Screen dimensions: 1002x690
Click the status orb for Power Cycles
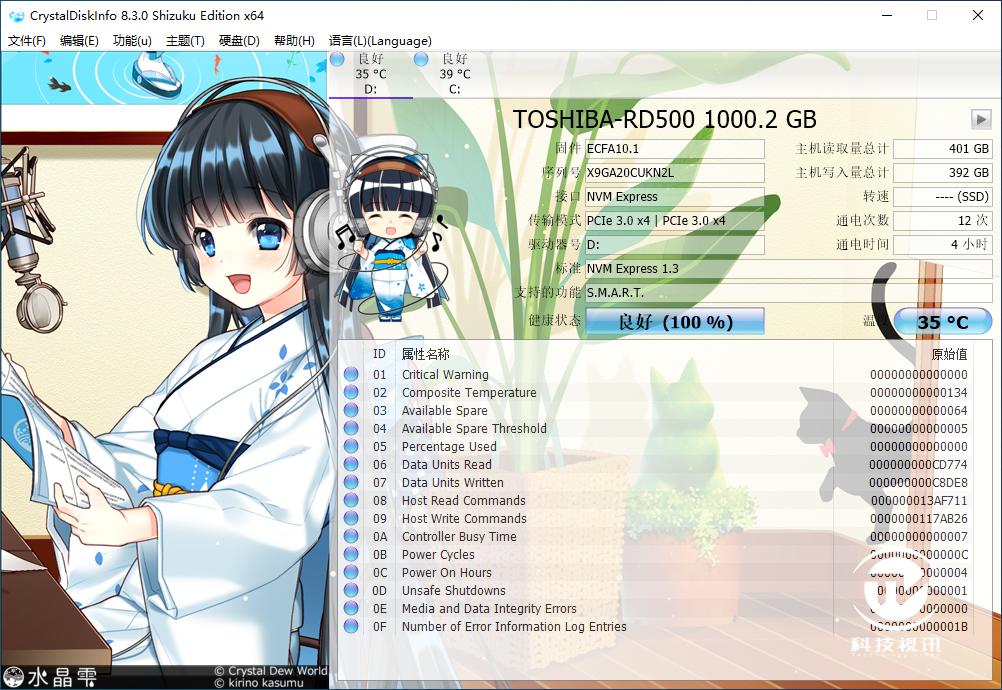(351, 555)
